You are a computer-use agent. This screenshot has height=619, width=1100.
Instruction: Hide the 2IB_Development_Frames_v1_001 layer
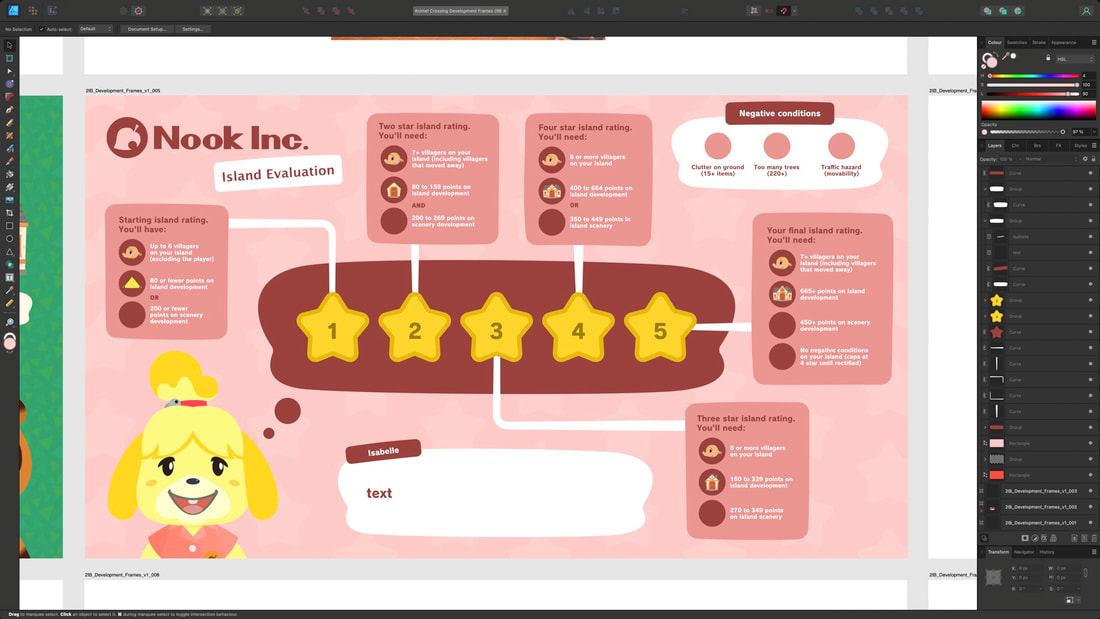tap(1090, 523)
